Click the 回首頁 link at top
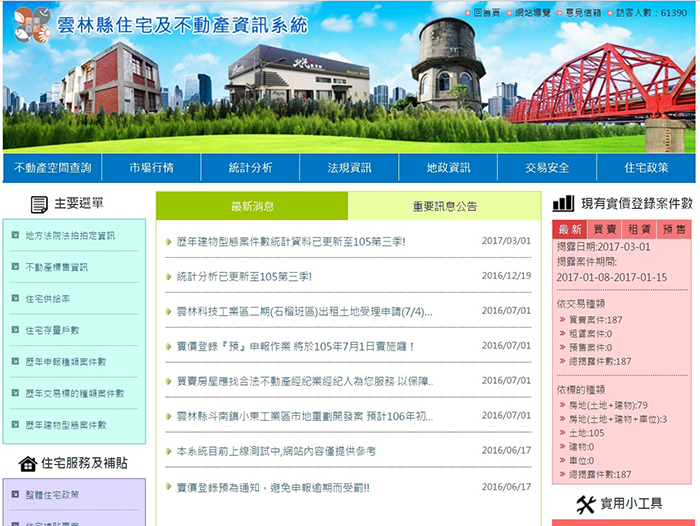Screen dimensions: 700x526 (486, 13)
